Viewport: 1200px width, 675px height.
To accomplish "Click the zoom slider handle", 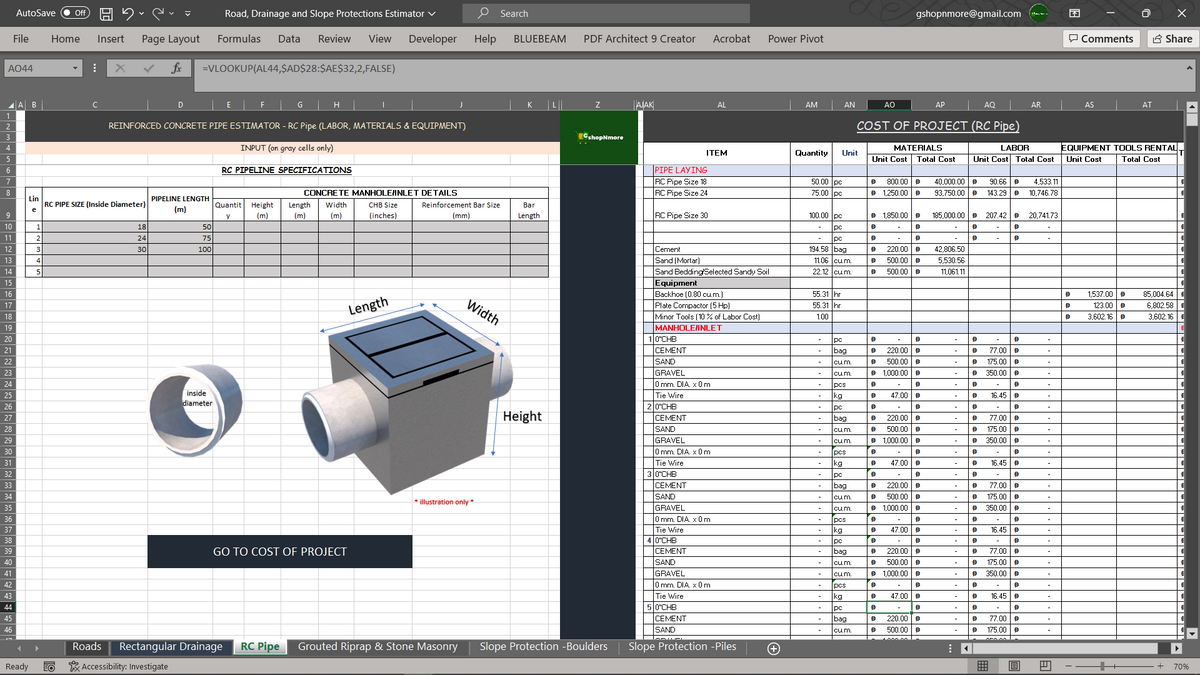I will (x=1102, y=666).
